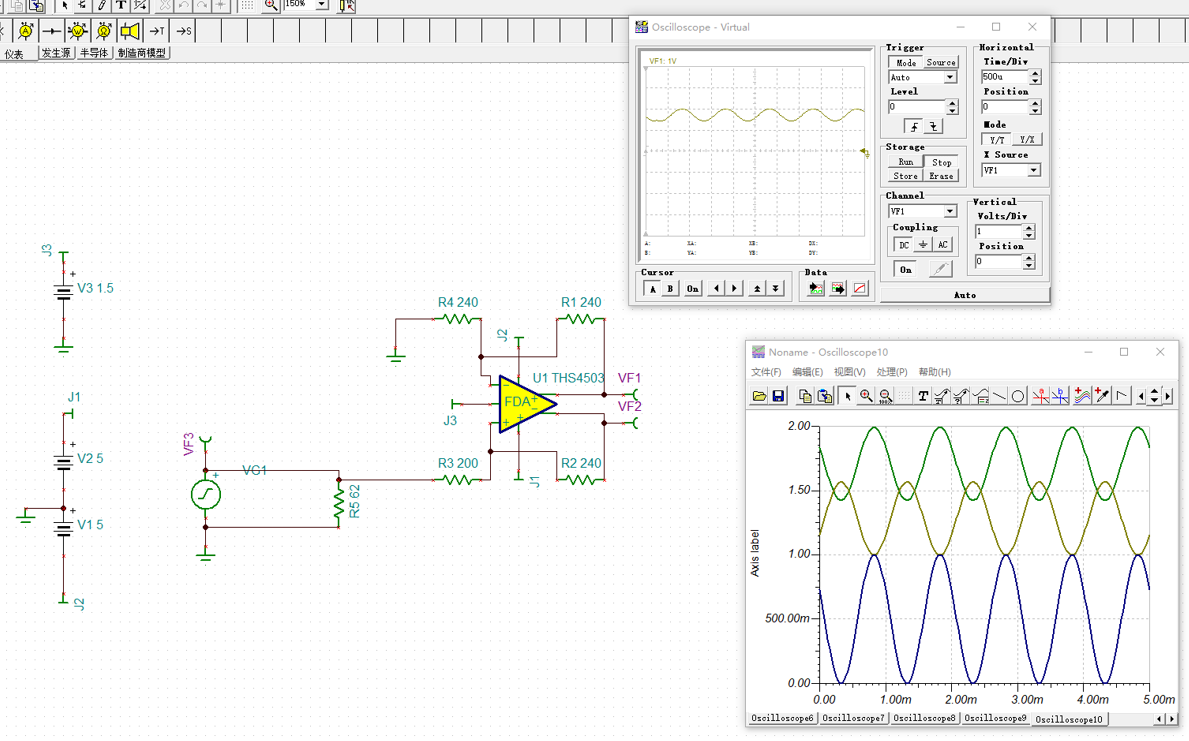The image size is (1189, 741).
Task: Switch to the 半导体 component tab
Action: [93, 53]
